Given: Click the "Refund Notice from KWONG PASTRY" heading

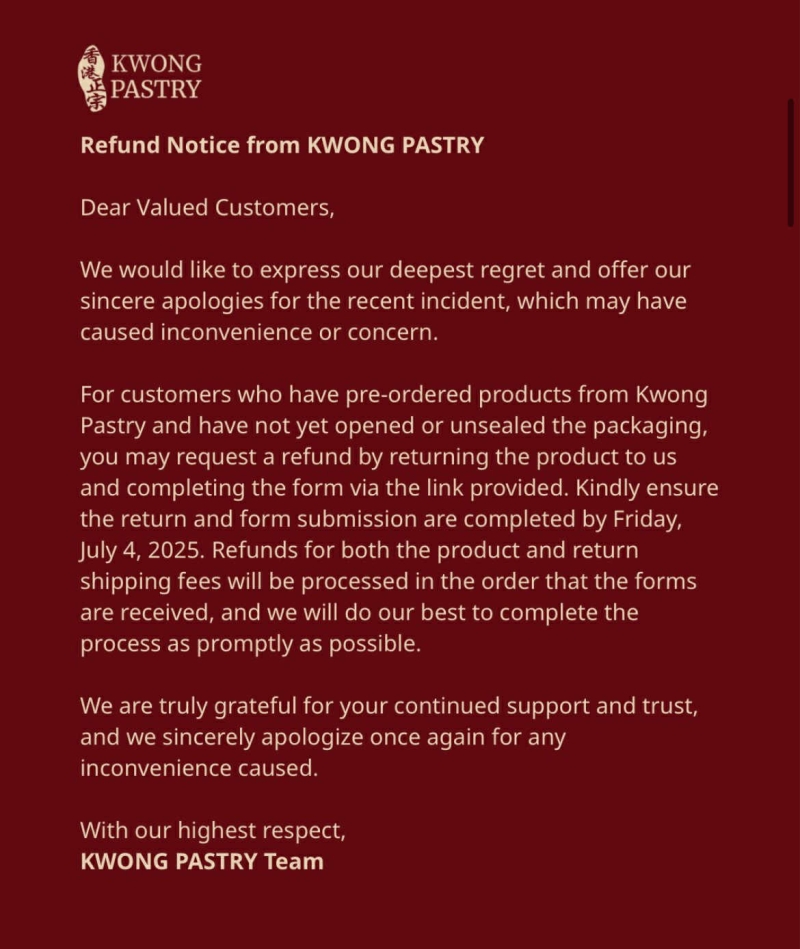Looking at the screenshot, I should tap(282, 145).
